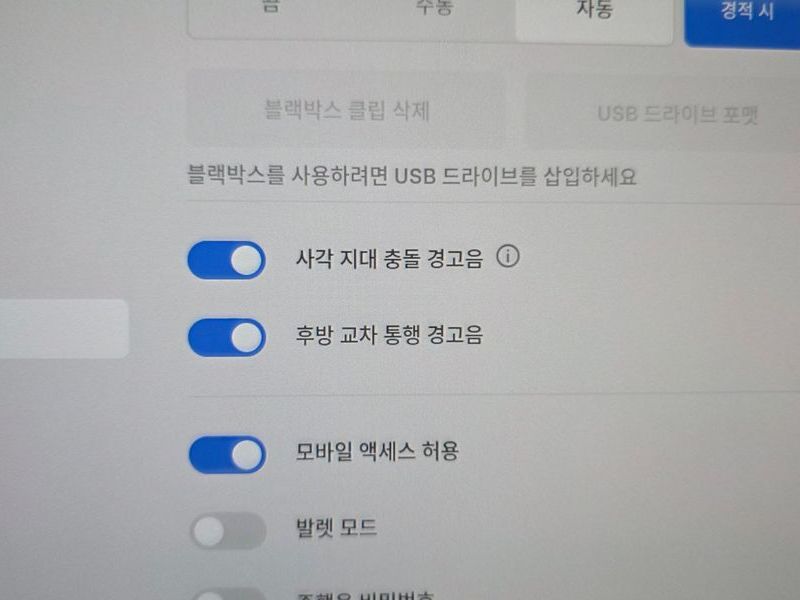This screenshot has width=800, height=600.
Task: Click the 후방 교차 통행 경고음 label
Action: pos(389,335)
